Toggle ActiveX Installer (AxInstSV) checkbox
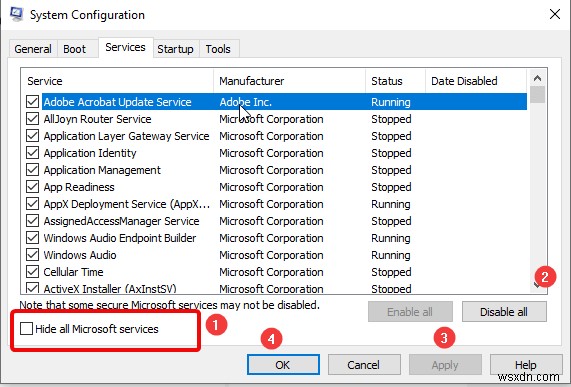Screen dimensions: 571x387 click(32, 288)
